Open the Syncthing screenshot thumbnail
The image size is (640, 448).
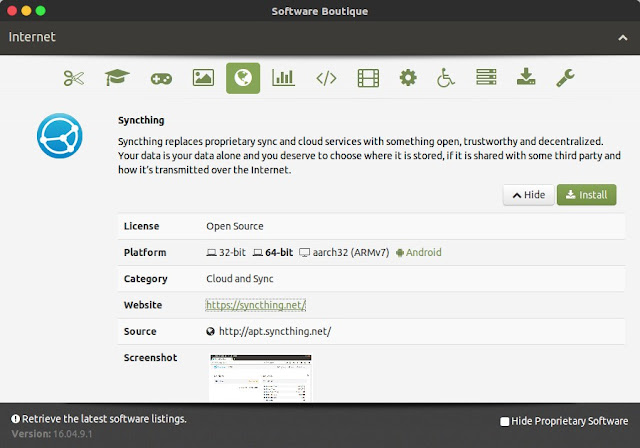click(x=260, y=378)
